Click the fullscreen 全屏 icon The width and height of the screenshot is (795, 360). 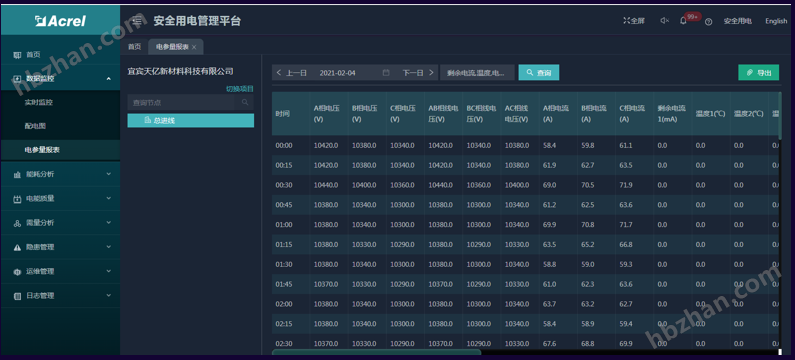pyautogui.click(x=626, y=21)
